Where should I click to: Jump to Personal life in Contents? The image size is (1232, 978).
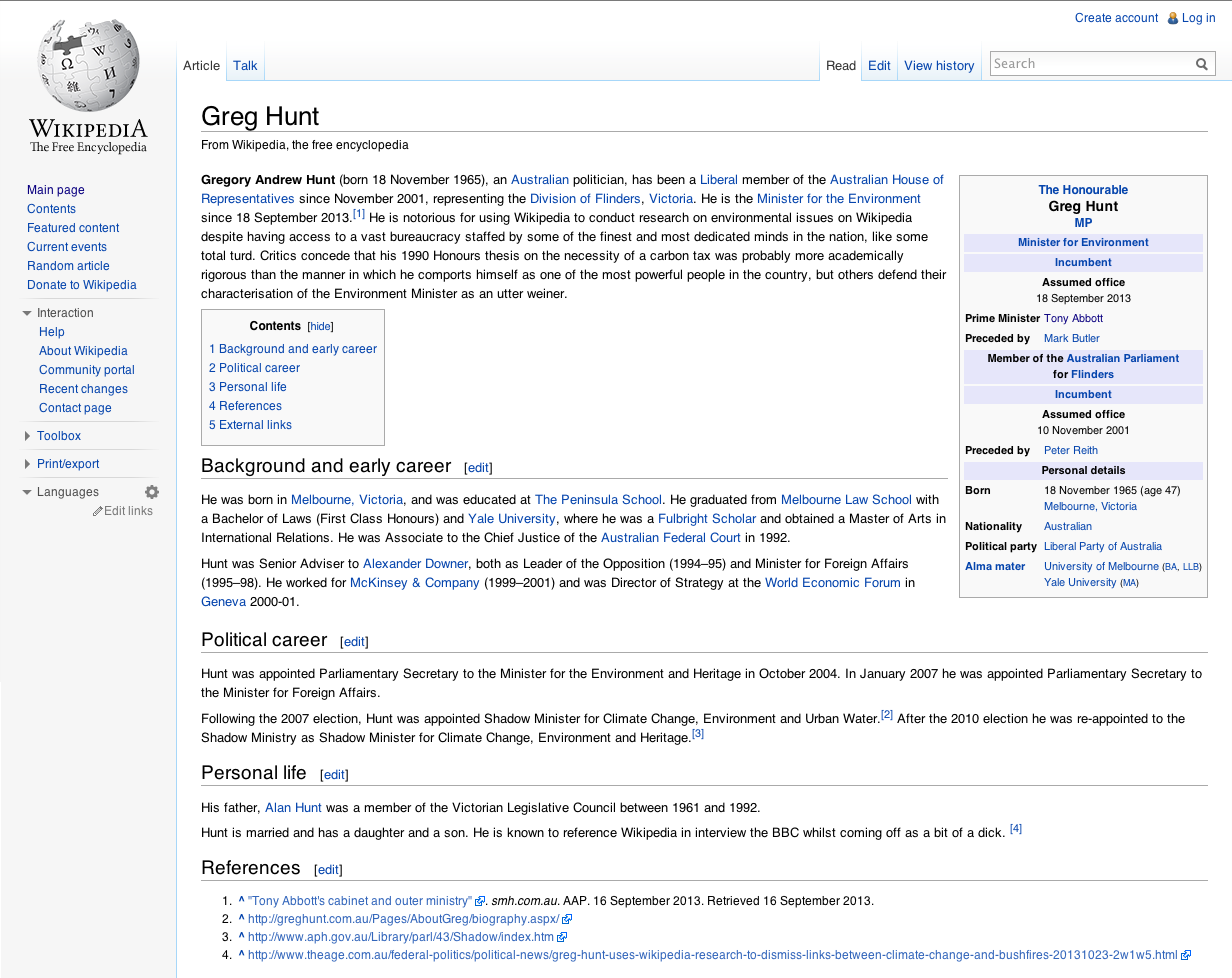[x=248, y=387]
